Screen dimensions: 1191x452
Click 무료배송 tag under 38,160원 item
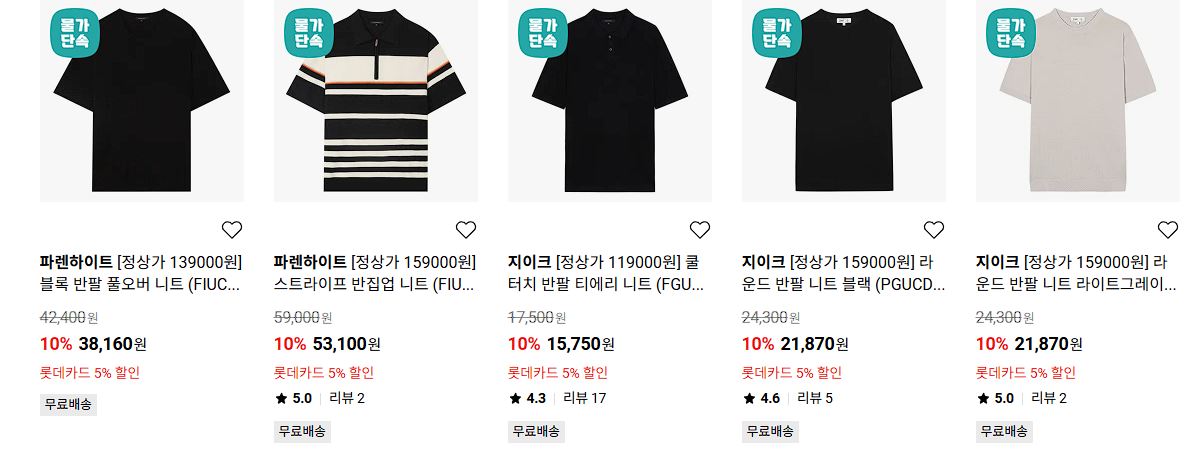(68, 404)
